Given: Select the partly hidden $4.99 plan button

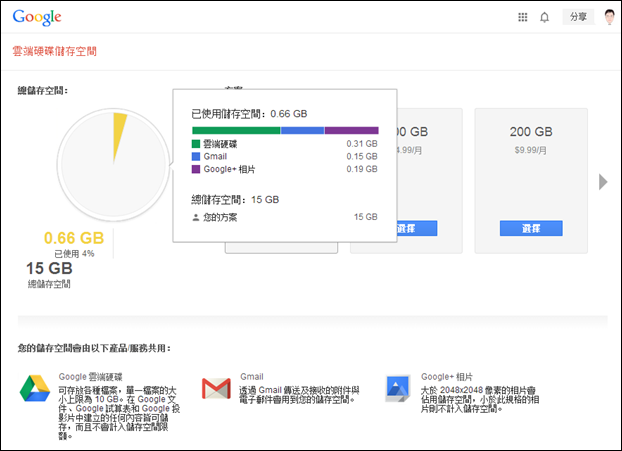Looking at the screenshot, I should (x=417, y=228).
